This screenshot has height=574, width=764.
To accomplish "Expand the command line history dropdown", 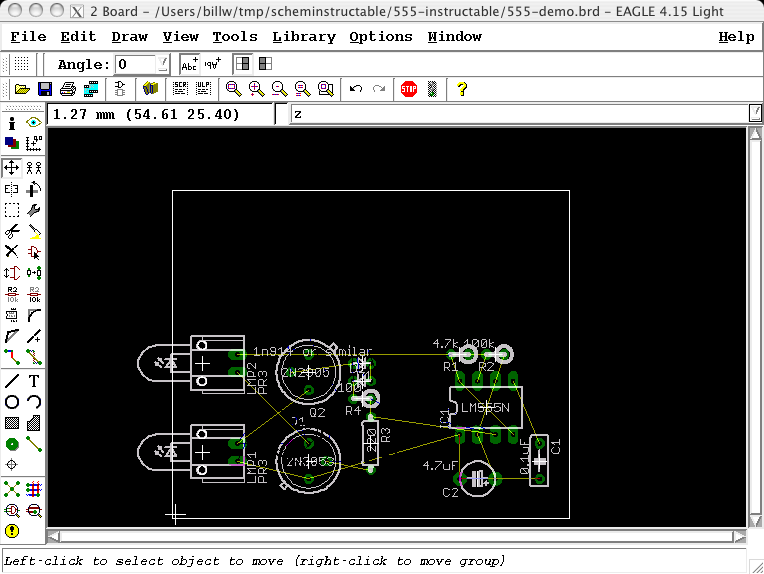I will 754,114.
